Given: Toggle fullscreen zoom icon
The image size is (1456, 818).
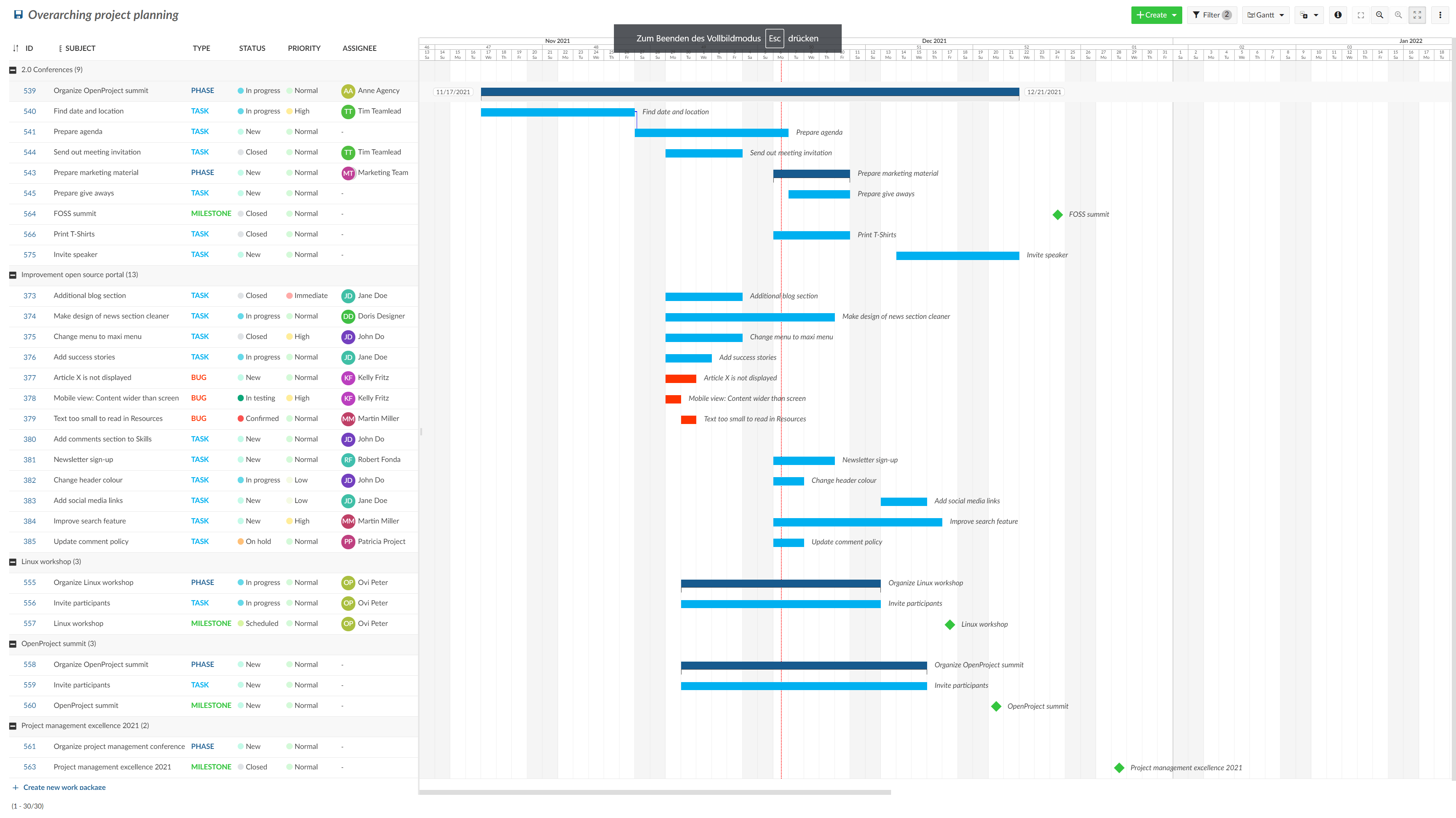Looking at the screenshot, I should click(x=1419, y=14).
